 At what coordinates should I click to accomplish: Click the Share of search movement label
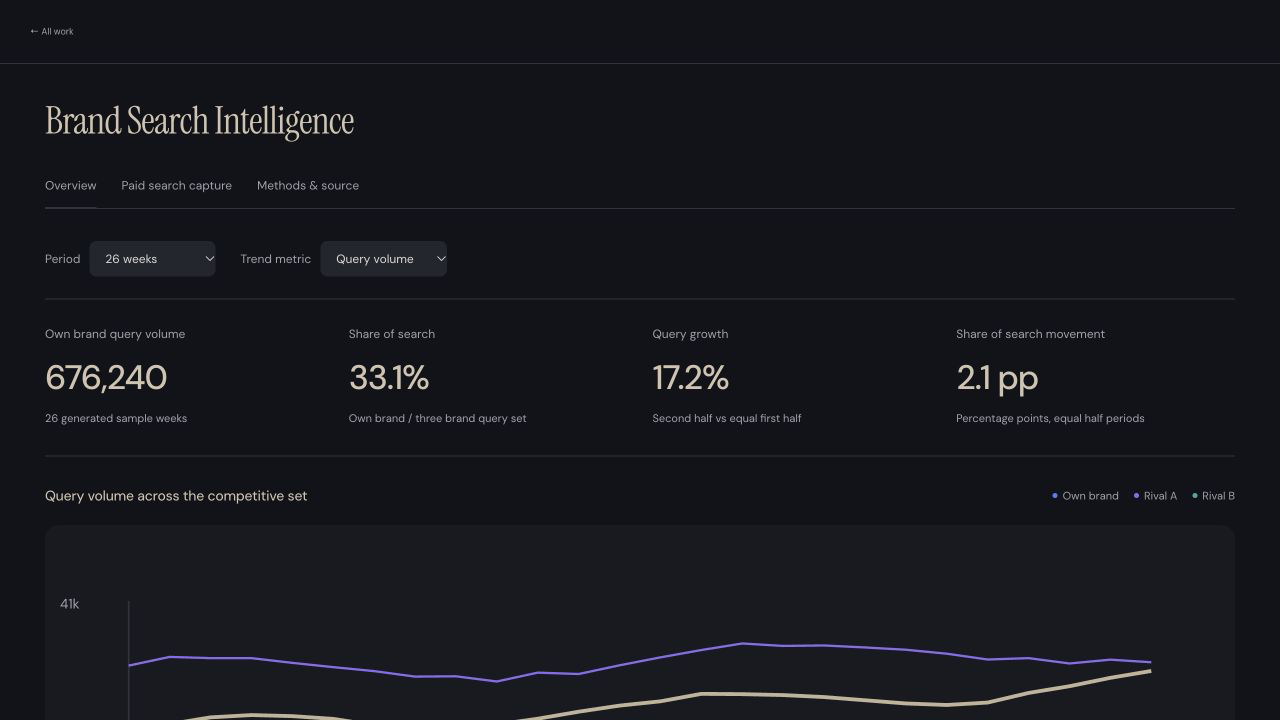(x=1030, y=334)
